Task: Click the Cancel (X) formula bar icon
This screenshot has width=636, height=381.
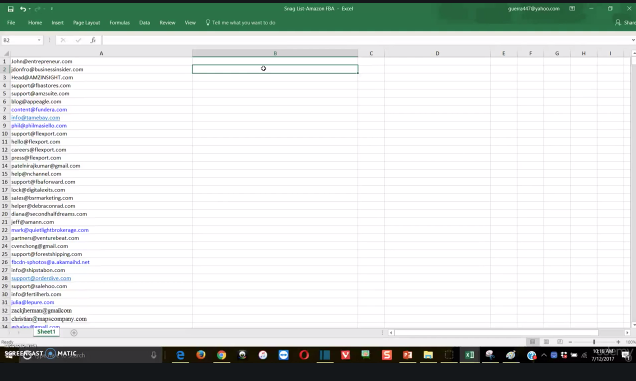Action: tap(63, 40)
